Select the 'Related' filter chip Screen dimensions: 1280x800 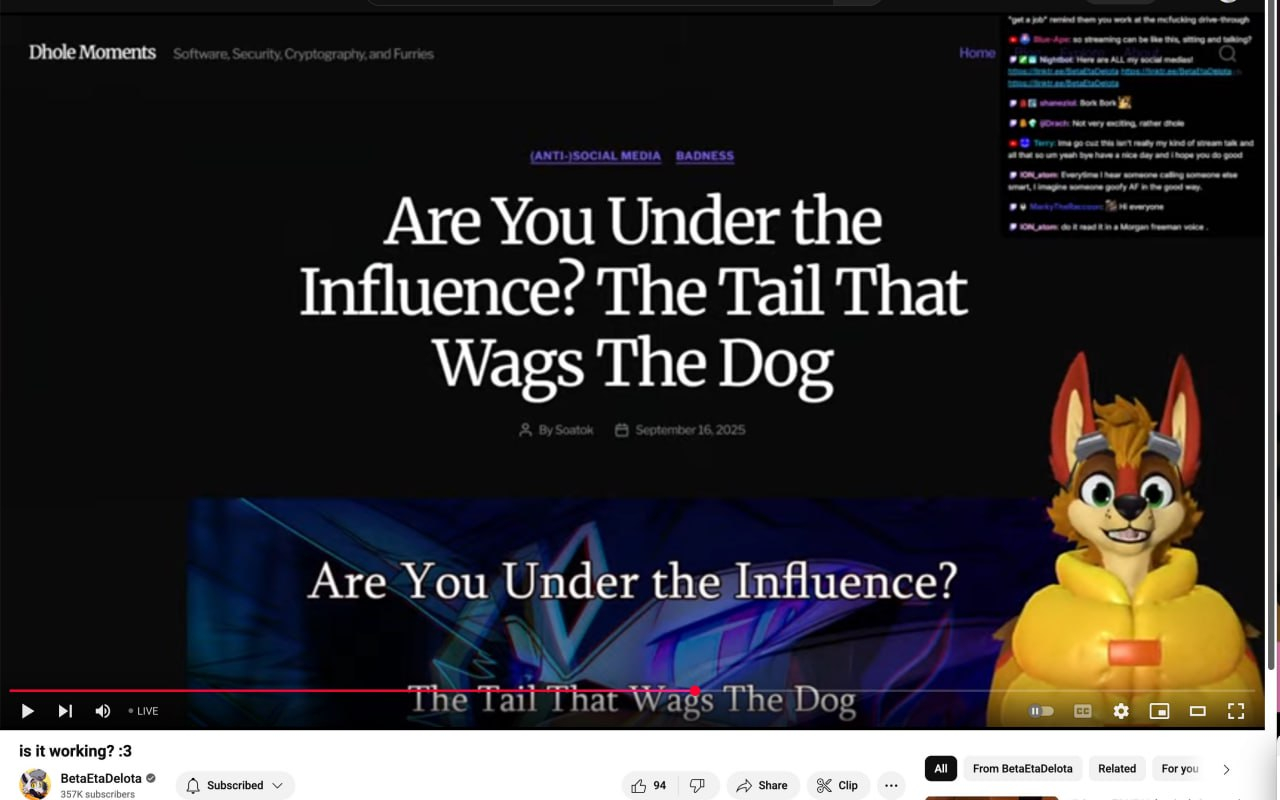click(1117, 768)
